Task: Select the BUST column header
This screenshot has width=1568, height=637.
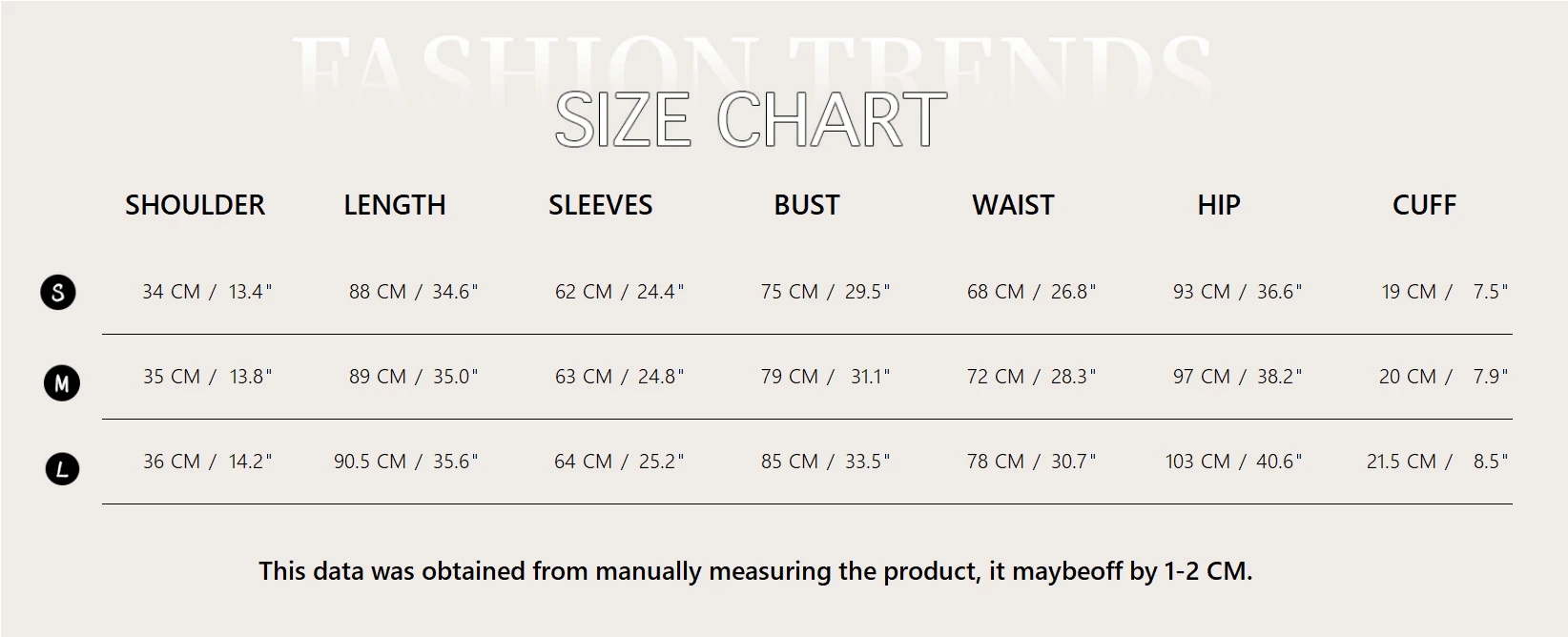Action: click(807, 205)
